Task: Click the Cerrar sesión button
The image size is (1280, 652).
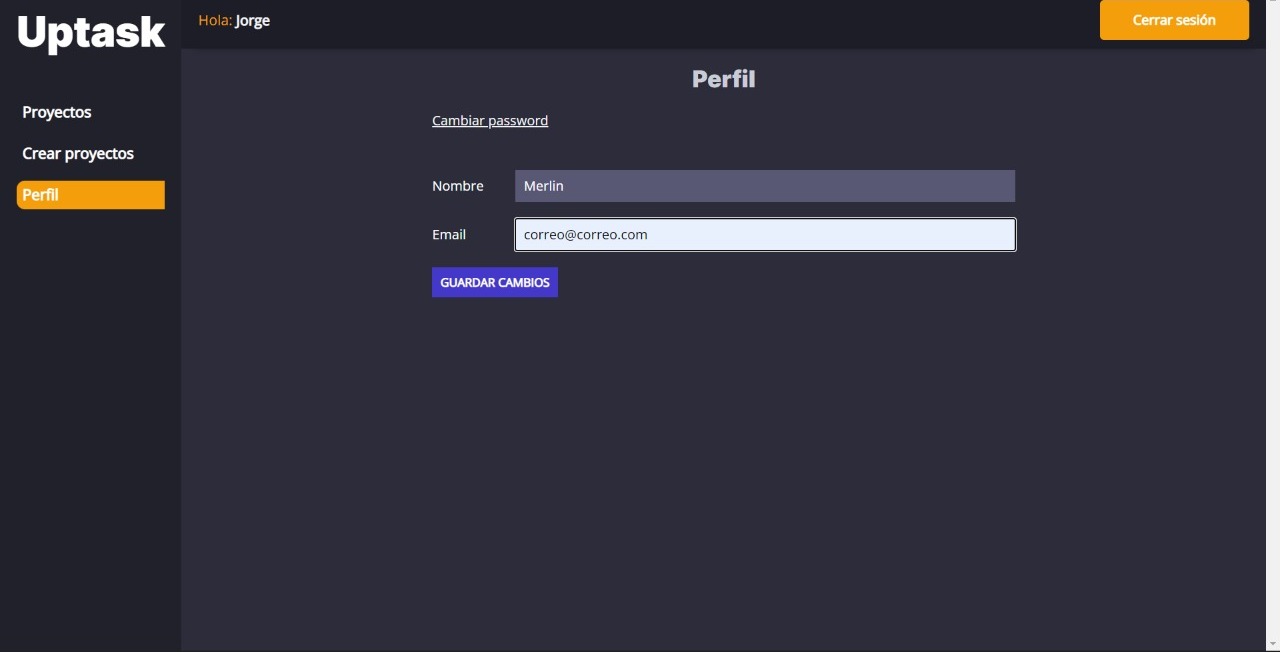Action: tap(1174, 20)
